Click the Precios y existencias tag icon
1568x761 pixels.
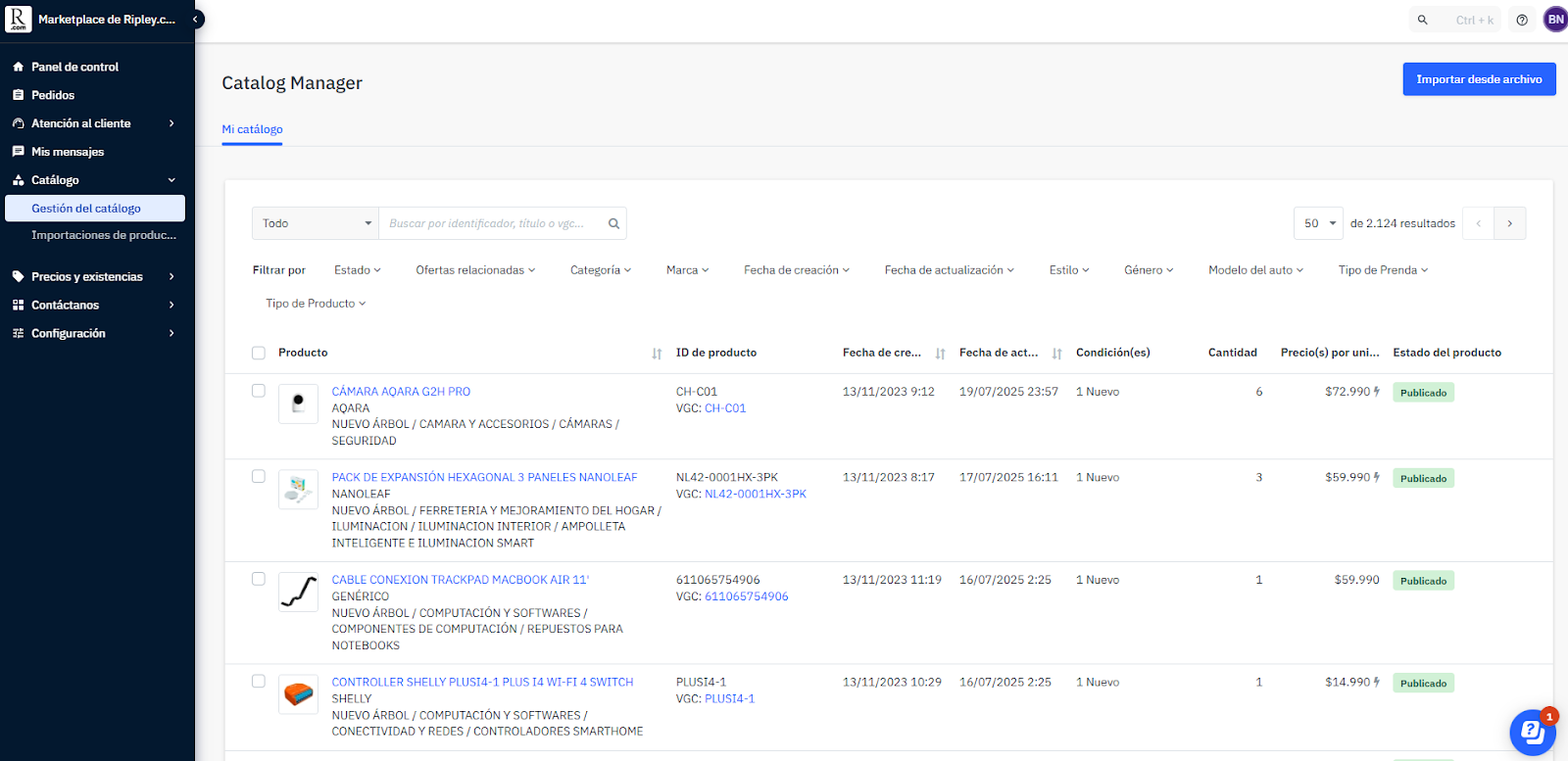click(18, 276)
